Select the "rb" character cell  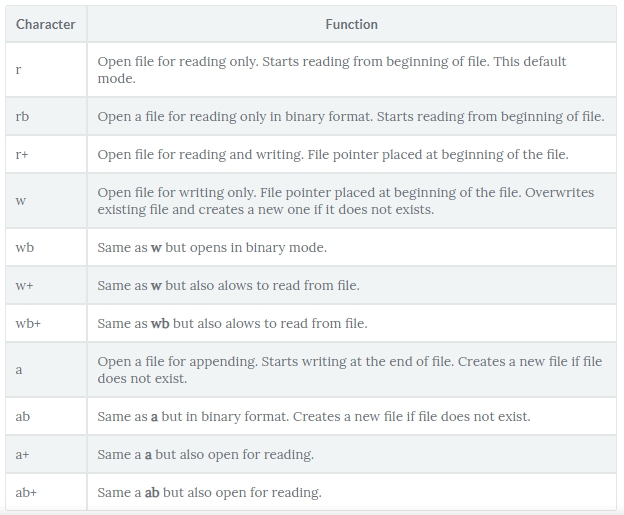pos(23,116)
